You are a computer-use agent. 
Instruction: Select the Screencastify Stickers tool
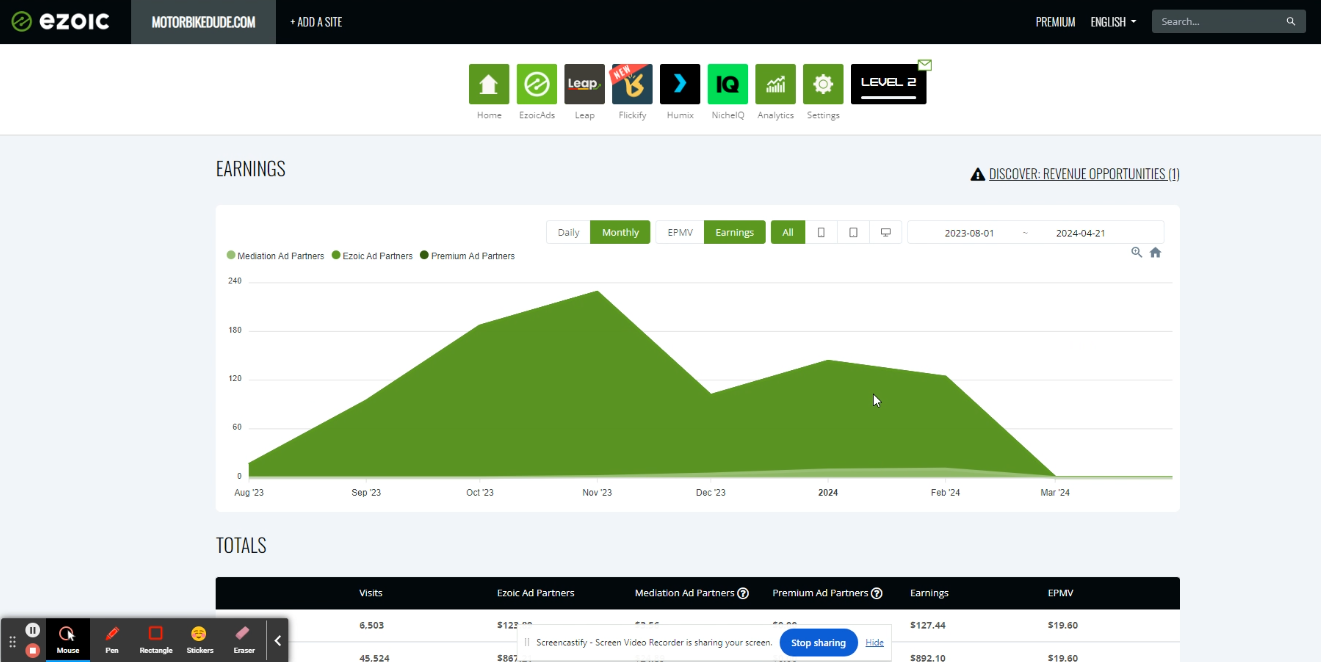click(200, 640)
